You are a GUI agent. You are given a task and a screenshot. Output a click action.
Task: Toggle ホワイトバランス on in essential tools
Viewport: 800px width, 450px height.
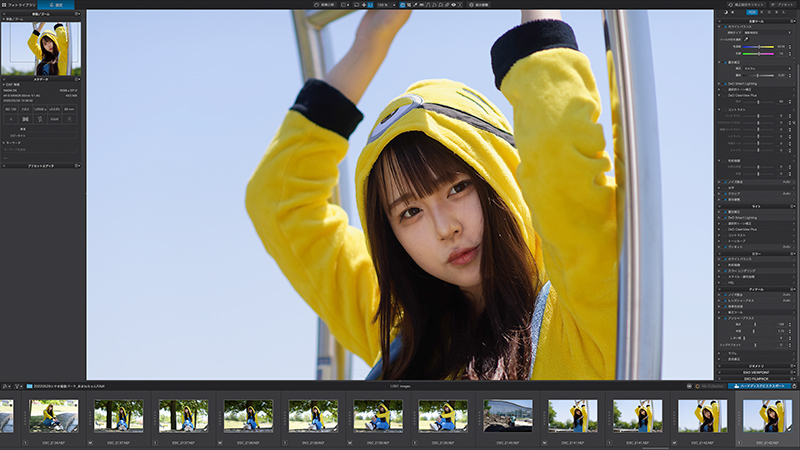[x=725, y=27]
